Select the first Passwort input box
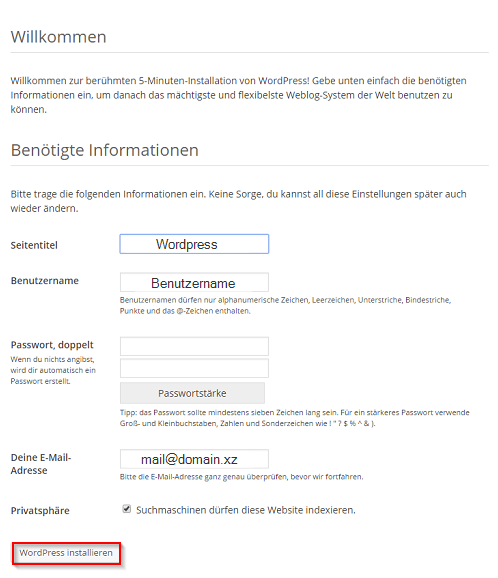498x578 pixels. point(194,346)
